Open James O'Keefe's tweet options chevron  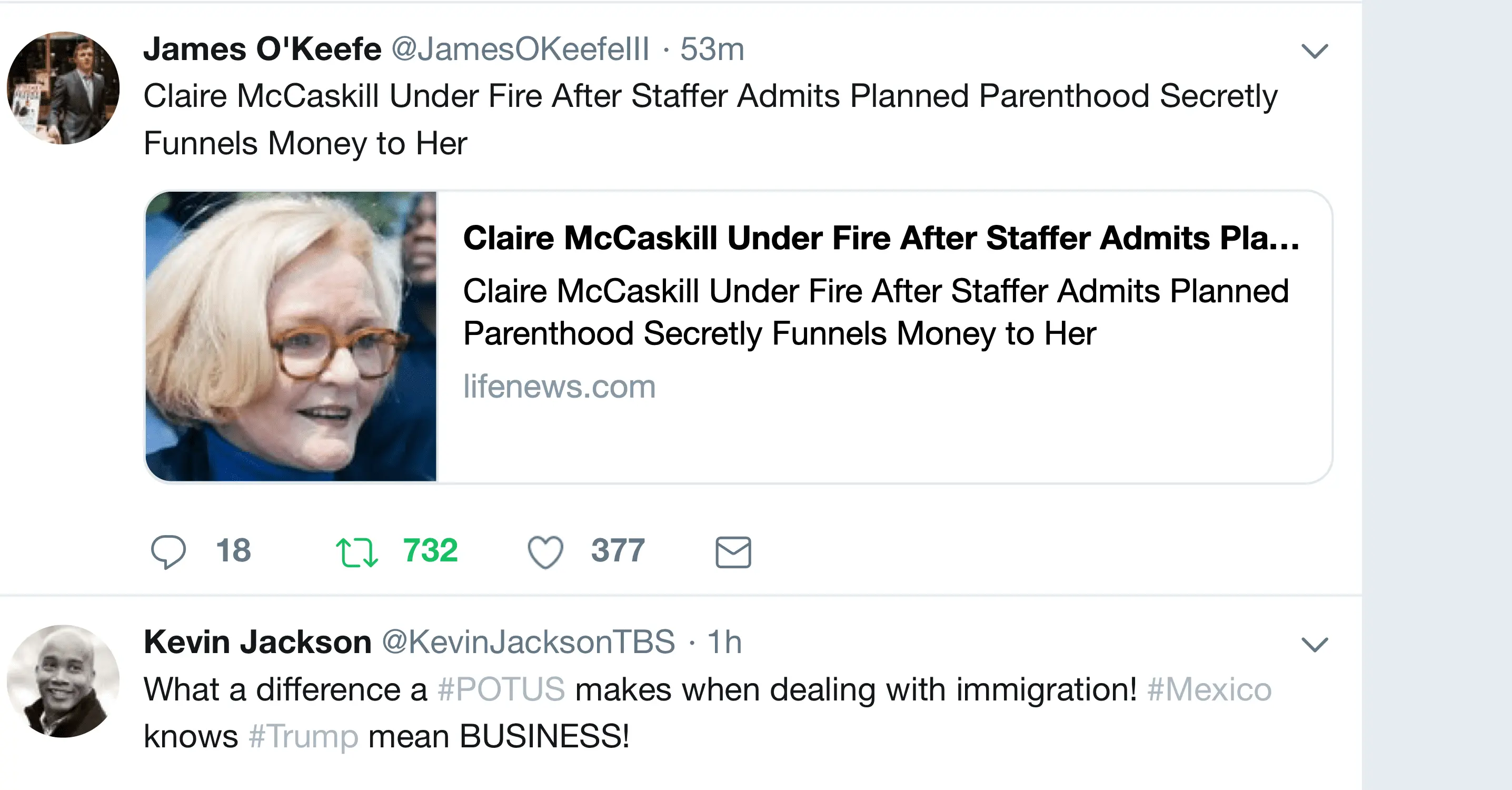point(1314,52)
